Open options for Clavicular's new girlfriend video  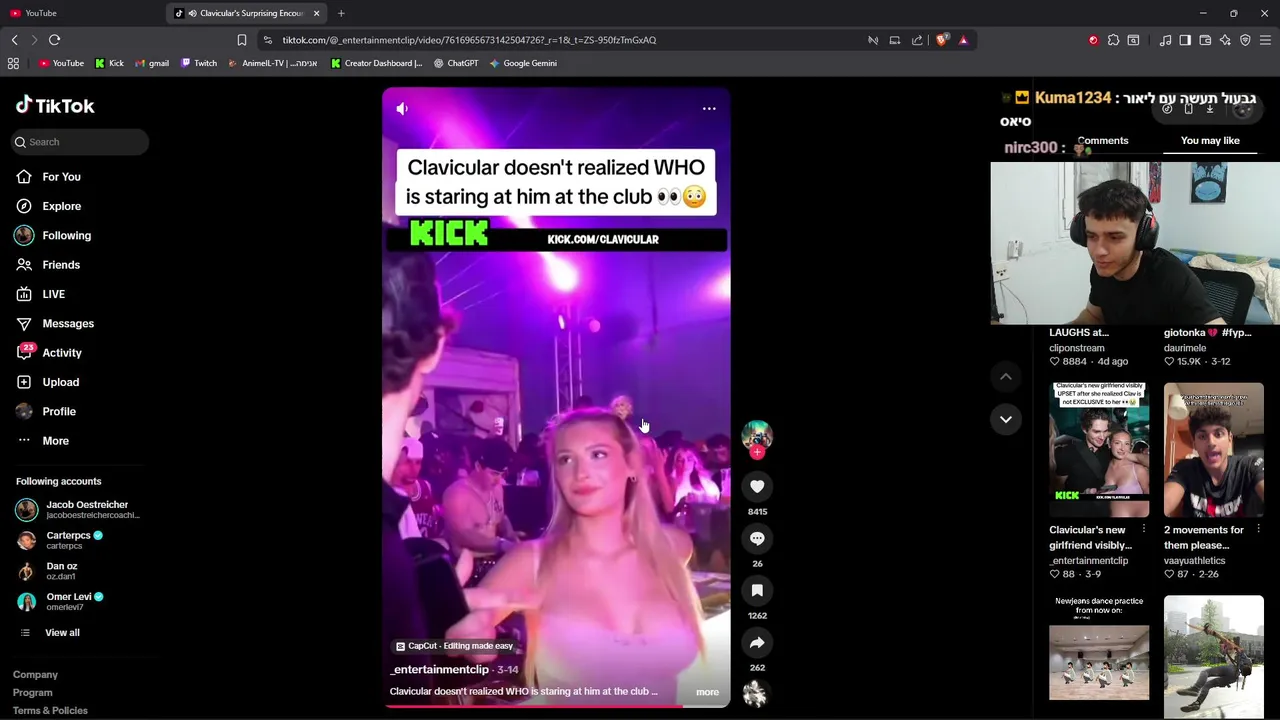(1143, 530)
